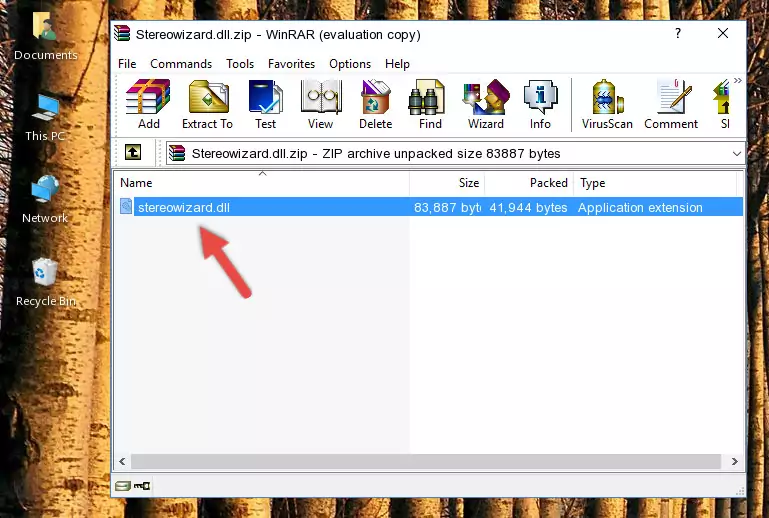This screenshot has width=769, height=518.
Task: Open the Help menu
Action: [x=397, y=64]
